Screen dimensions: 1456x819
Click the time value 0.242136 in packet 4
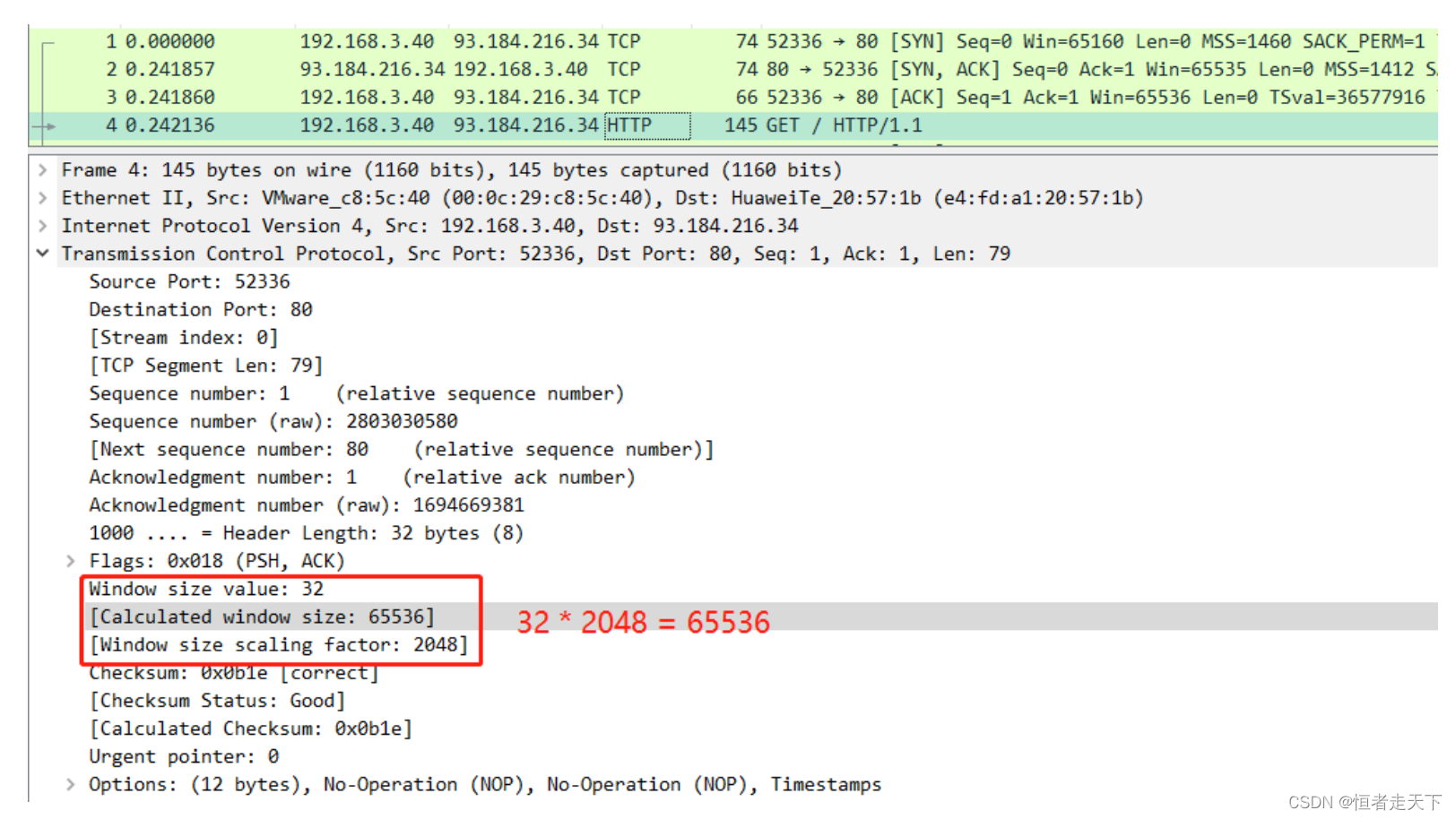click(170, 125)
